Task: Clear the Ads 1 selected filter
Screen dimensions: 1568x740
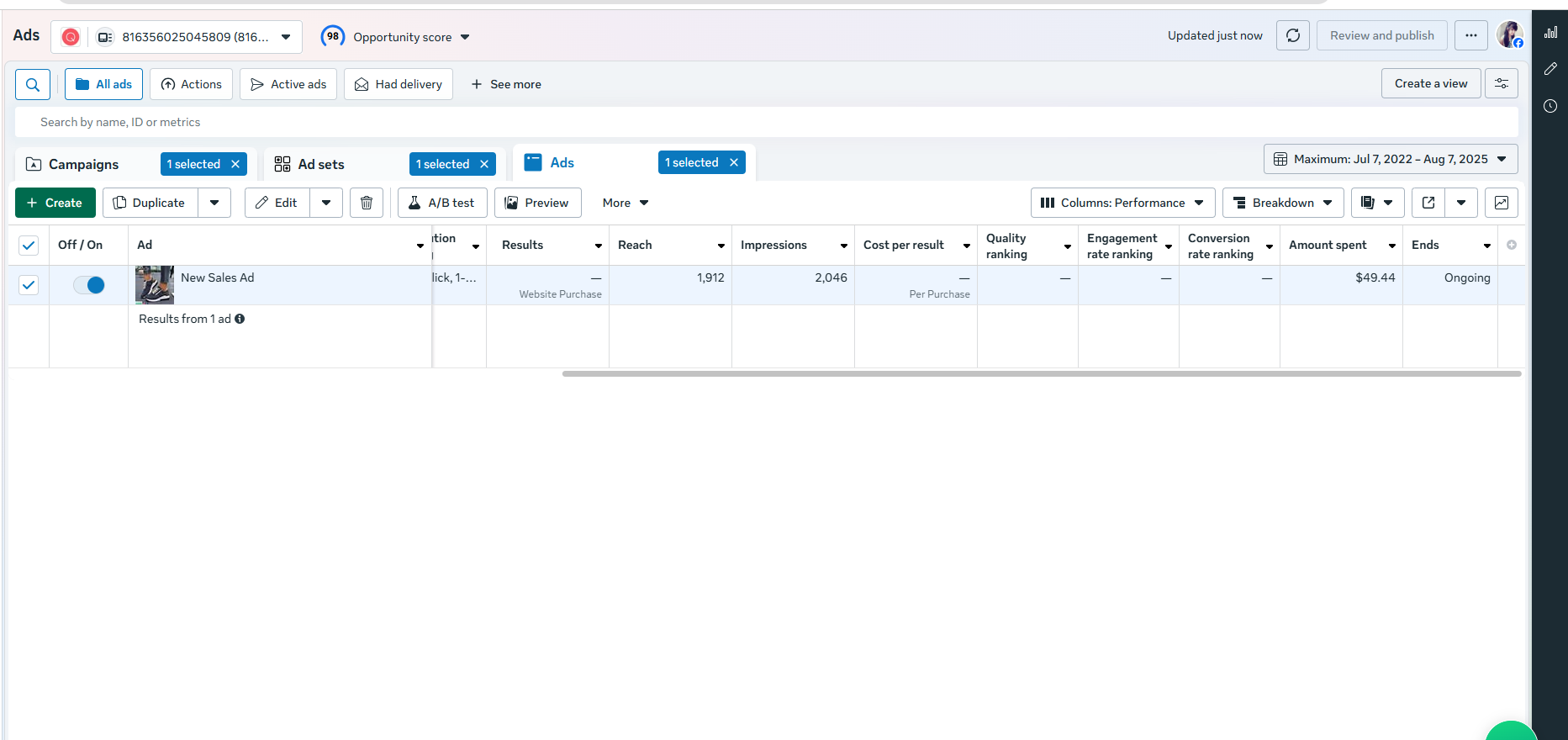Action: click(x=734, y=162)
